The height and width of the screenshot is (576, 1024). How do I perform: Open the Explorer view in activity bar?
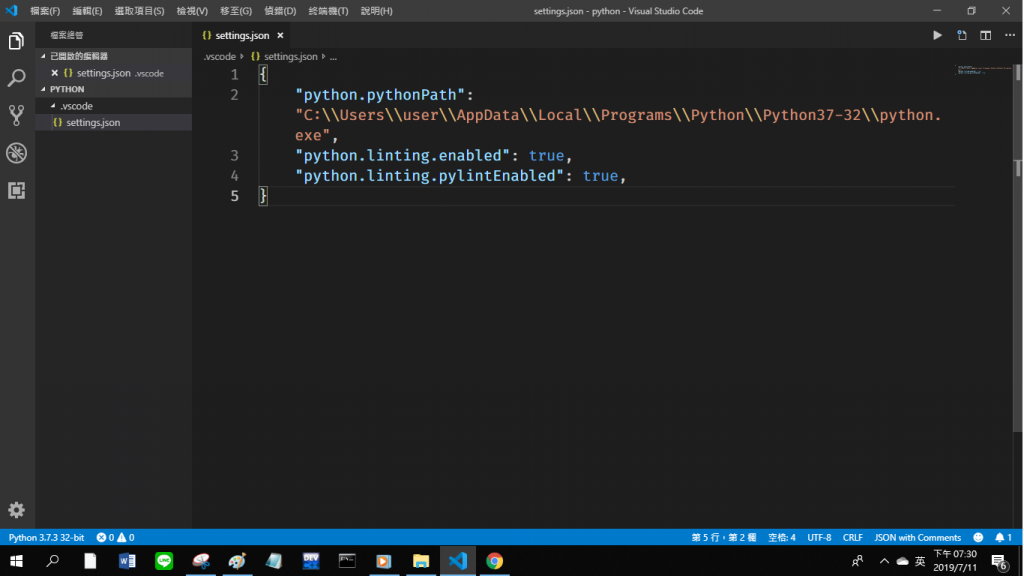(x=16, y=41)
